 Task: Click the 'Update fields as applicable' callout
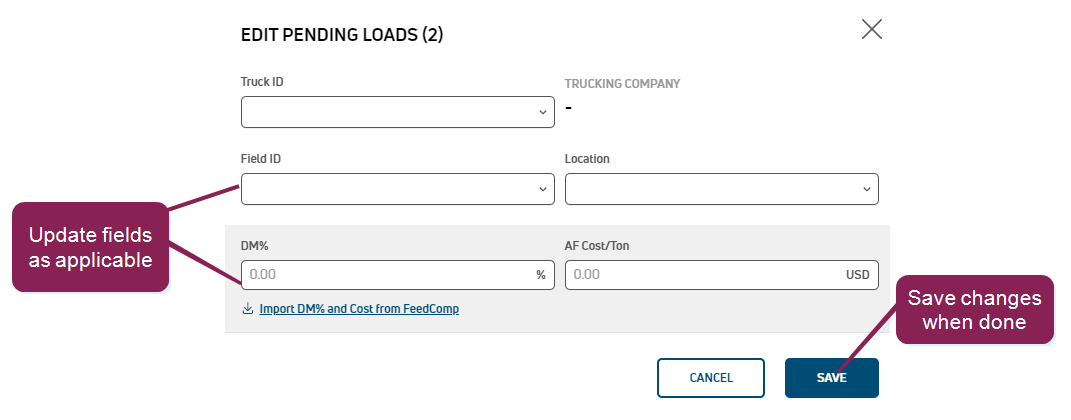pyautogui.click(x=90, y=247)
